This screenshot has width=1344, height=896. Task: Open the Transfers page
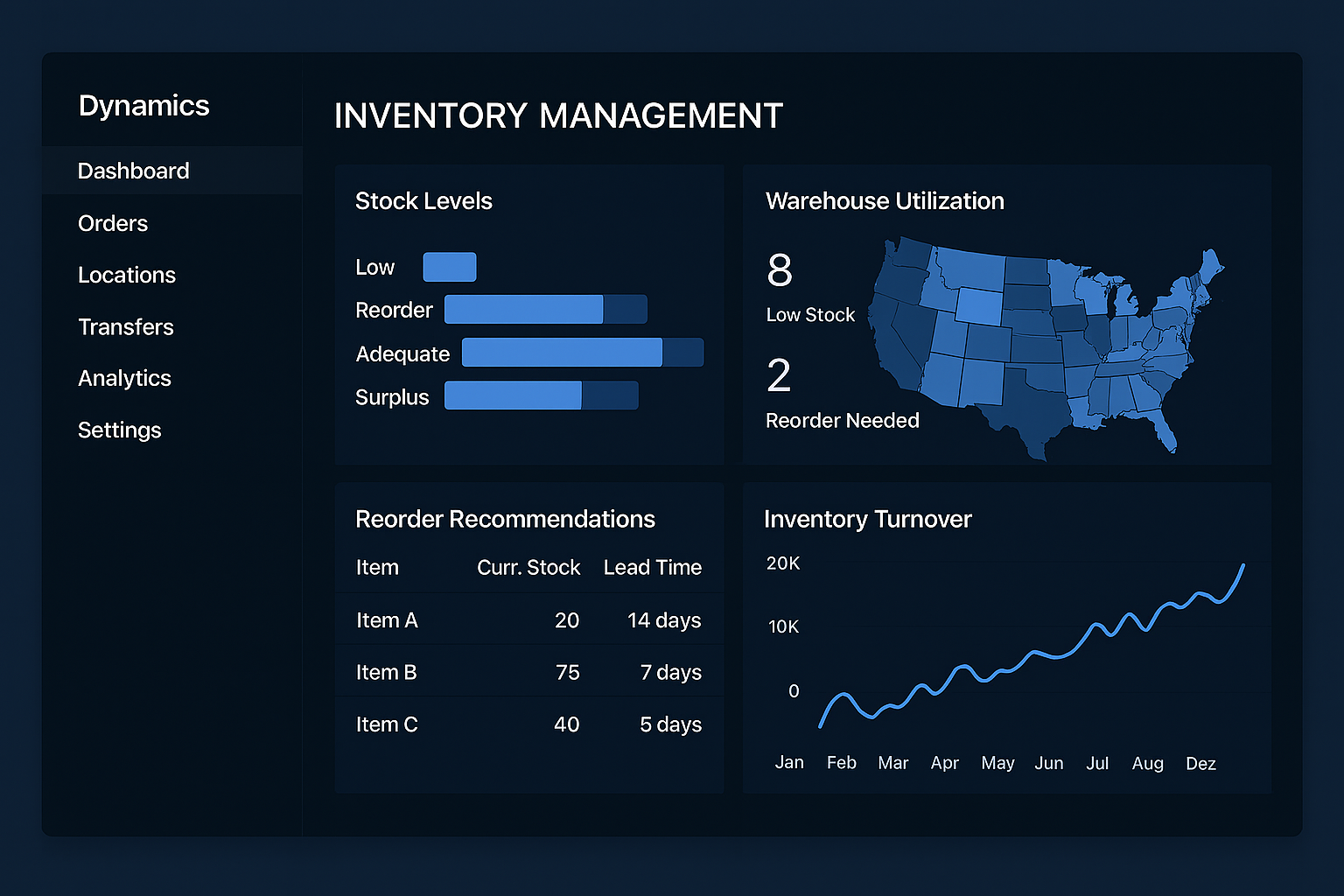pyautogui.click(x=125, y=326)
